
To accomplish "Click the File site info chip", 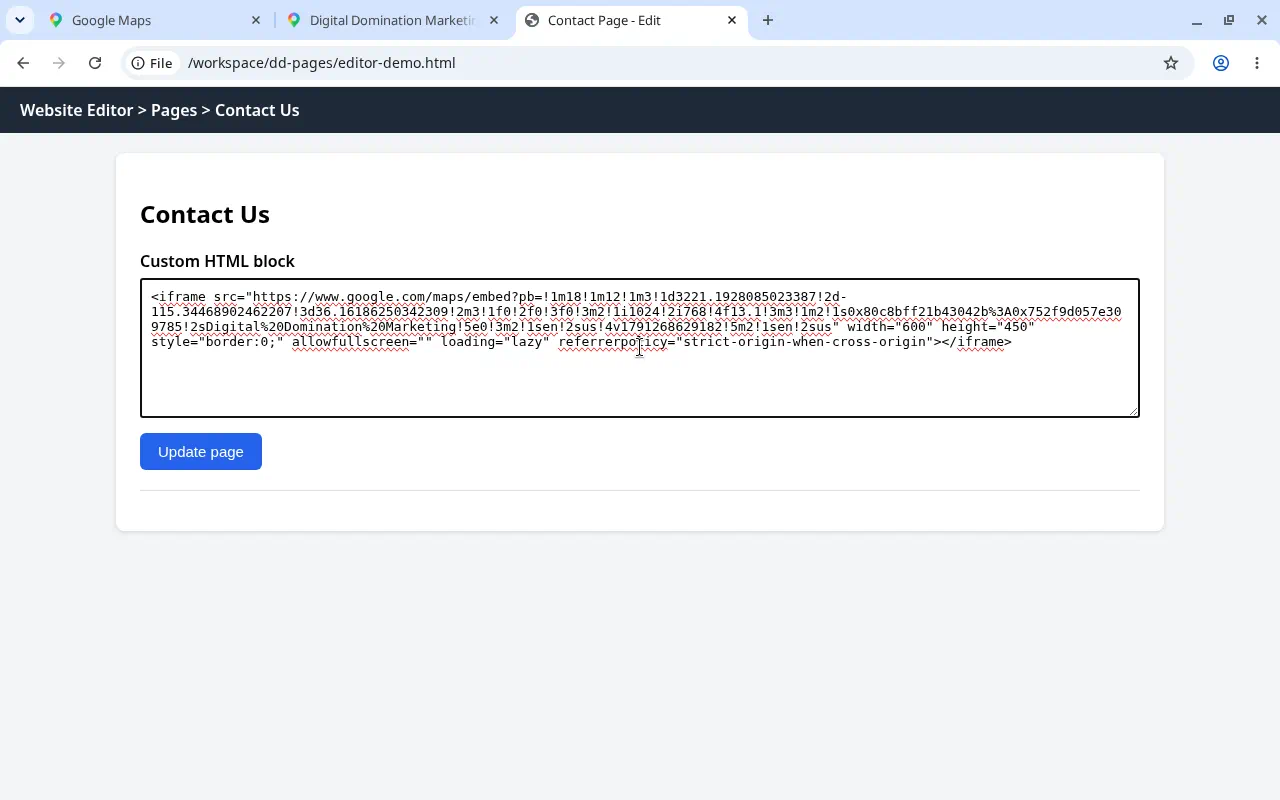I will pos(152,63).
